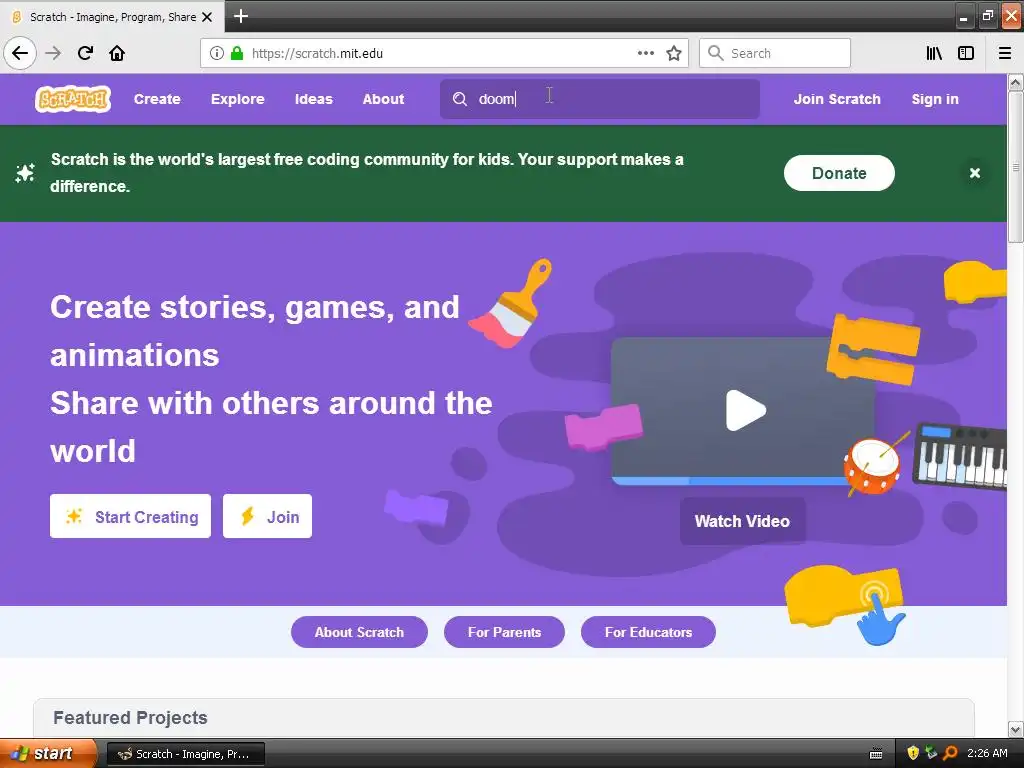1024x768 pixels.
Task: Dismiss the donation banner with the X
Action: pyautogui.click(x=975, y=173)
